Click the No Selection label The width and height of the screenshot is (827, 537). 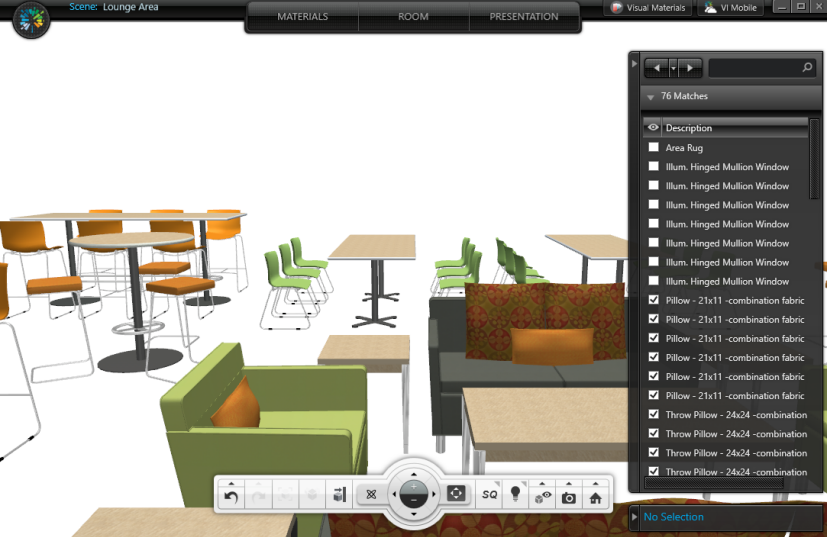tap(674, 517)
